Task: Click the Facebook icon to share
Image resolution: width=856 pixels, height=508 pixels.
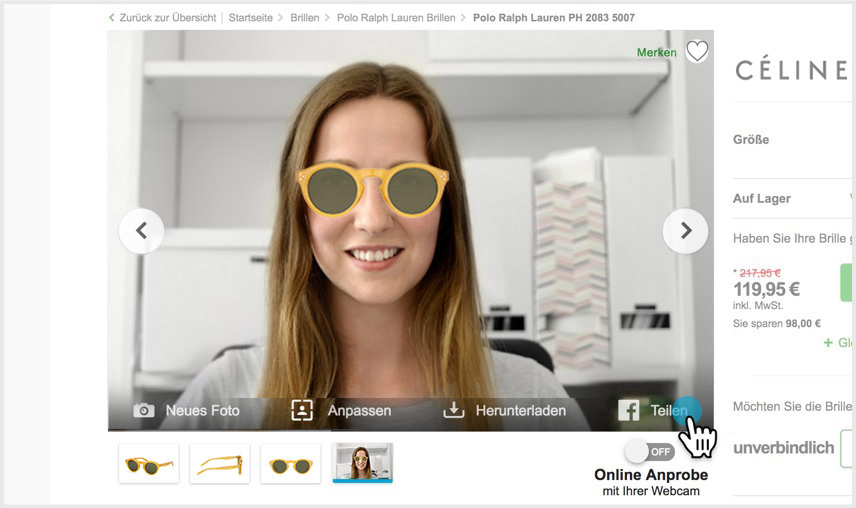Action: (x=628, y=411)
